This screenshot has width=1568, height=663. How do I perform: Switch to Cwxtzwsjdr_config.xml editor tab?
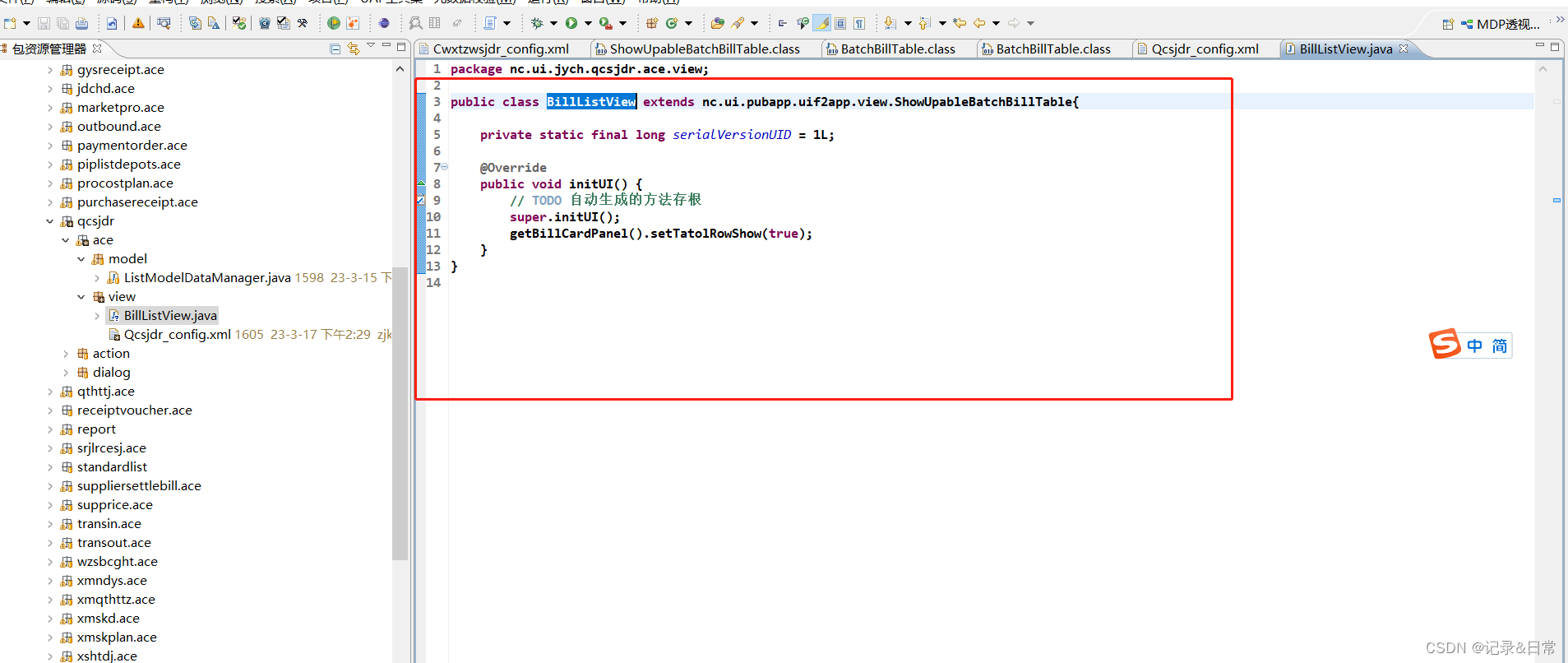500,49
